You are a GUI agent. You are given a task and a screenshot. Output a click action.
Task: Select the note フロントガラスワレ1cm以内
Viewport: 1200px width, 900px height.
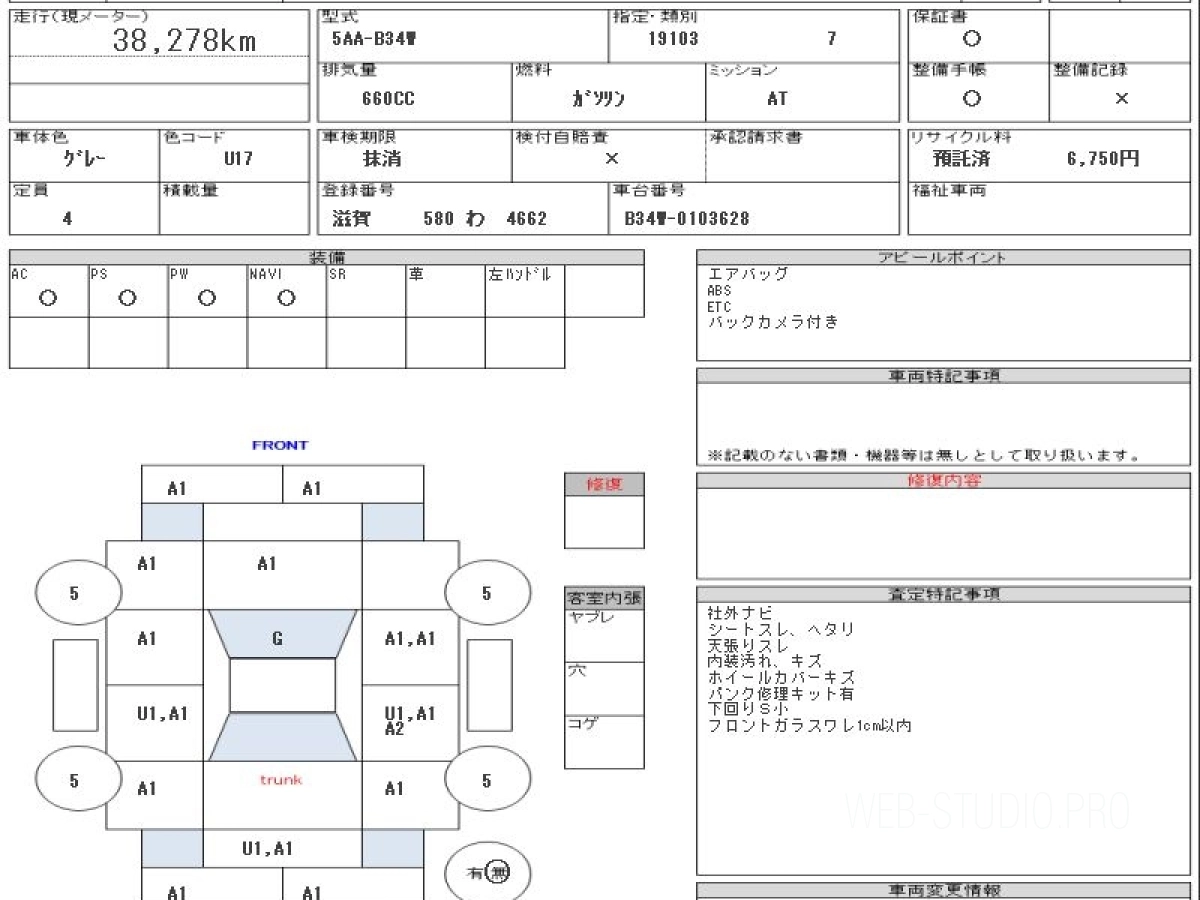(809, 725)
